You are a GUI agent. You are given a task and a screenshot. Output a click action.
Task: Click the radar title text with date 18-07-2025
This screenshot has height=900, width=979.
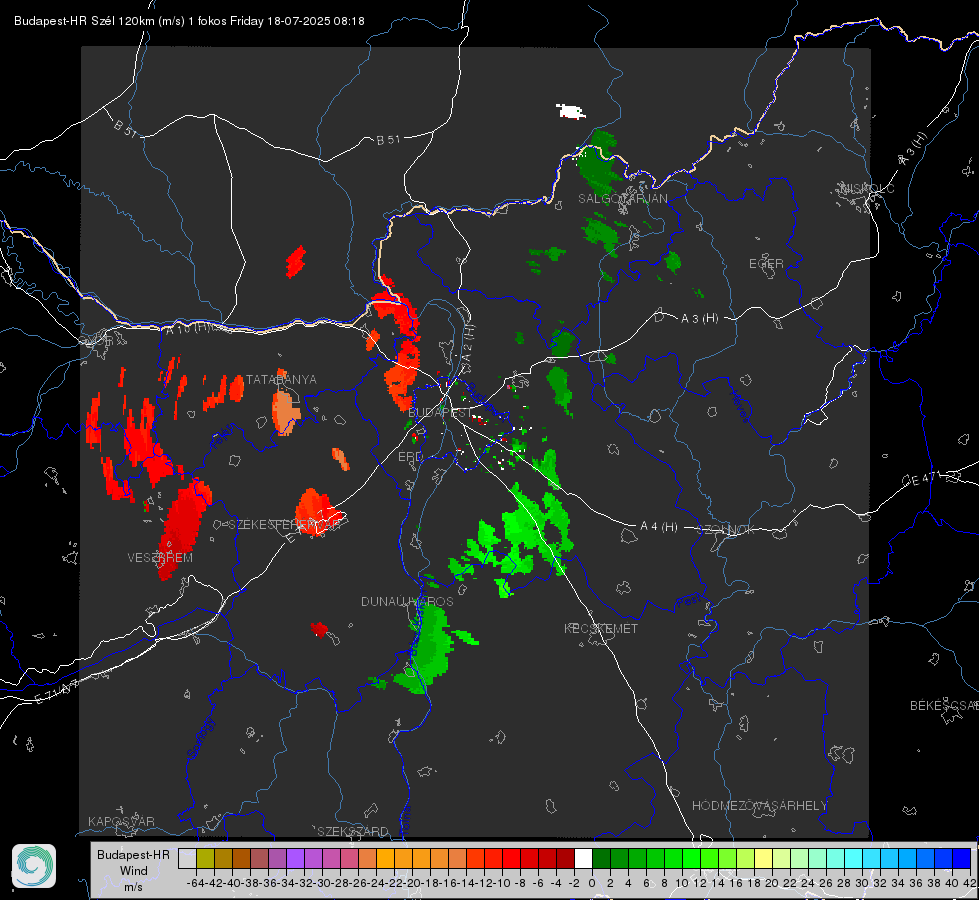[189, 21]
